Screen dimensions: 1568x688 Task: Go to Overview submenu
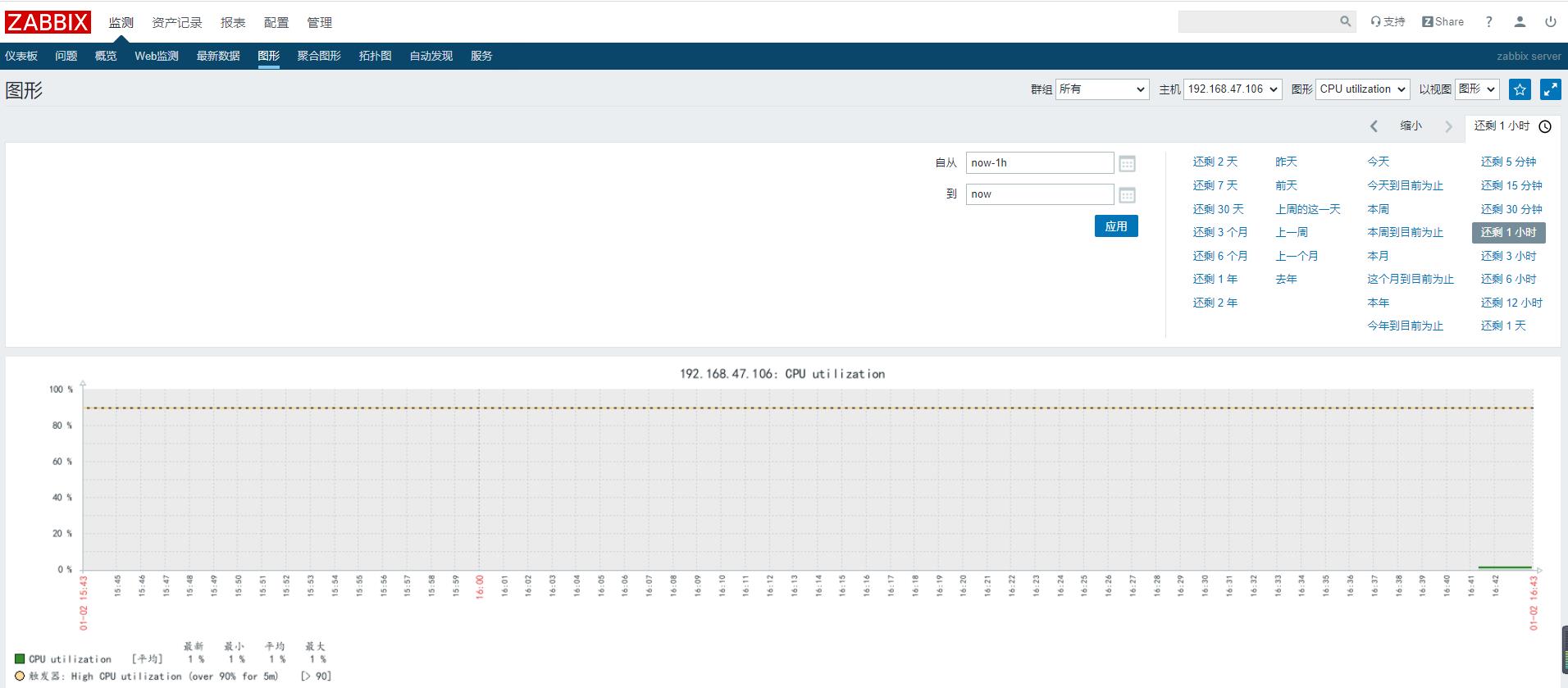click(106, 56)
